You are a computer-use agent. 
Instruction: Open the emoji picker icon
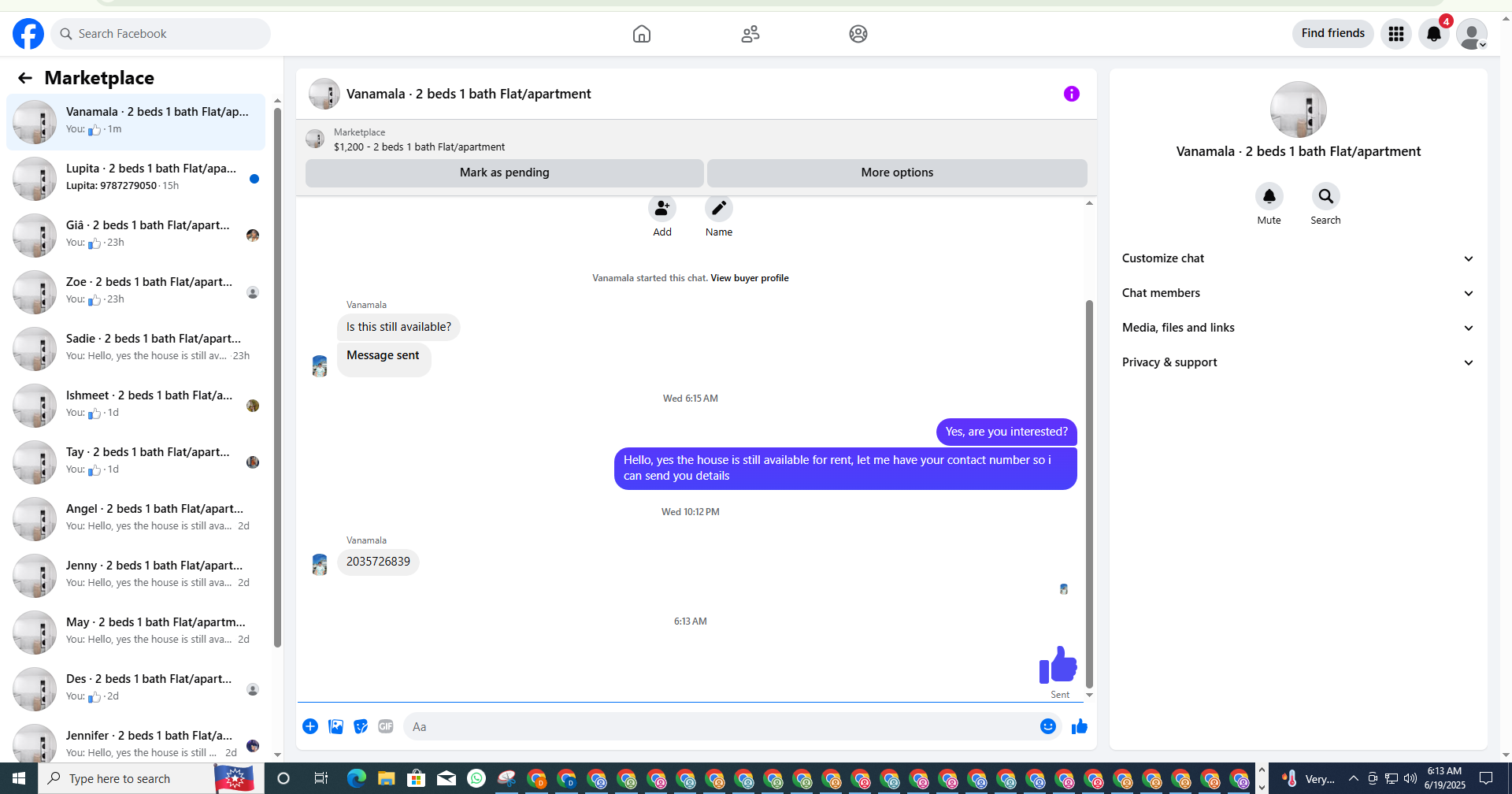click(1048, 726)
